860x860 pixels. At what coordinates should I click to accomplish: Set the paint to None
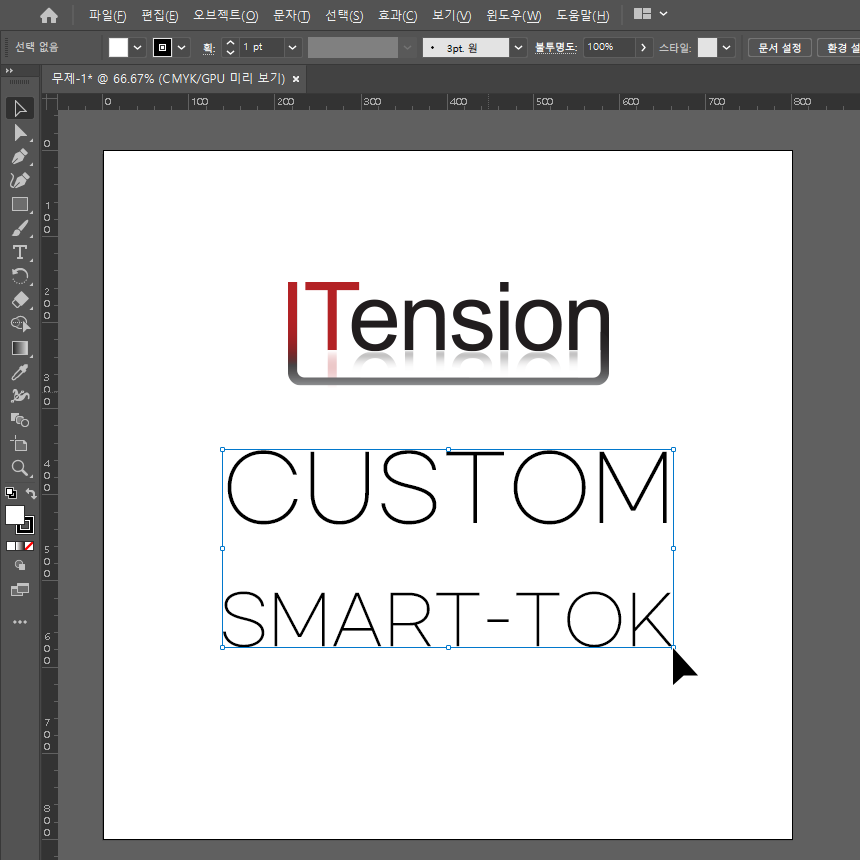coord(29,546)
